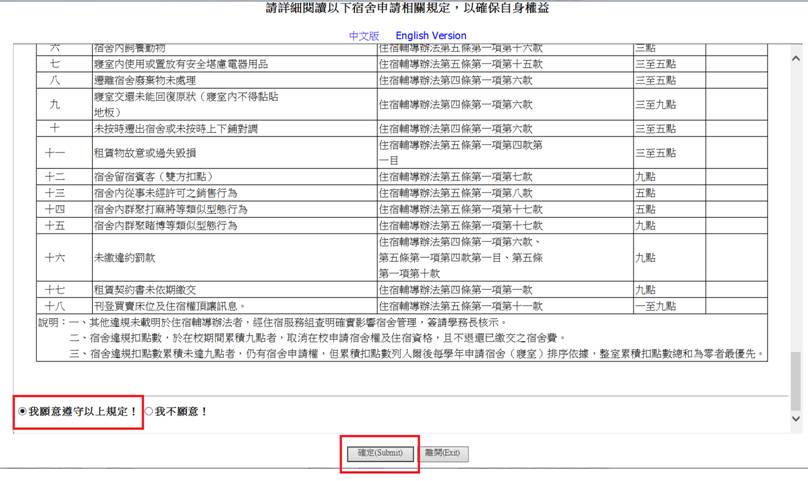Click row 十六 text 未繳違約罰款
This screenshot has width=808, height=481.
(x=127, y=257)
